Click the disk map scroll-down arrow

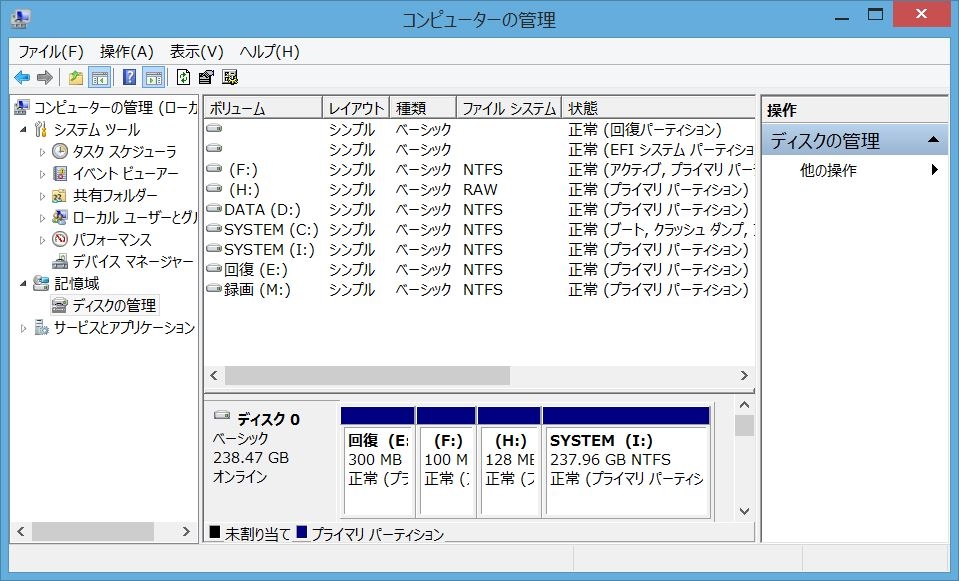[744, 511]
